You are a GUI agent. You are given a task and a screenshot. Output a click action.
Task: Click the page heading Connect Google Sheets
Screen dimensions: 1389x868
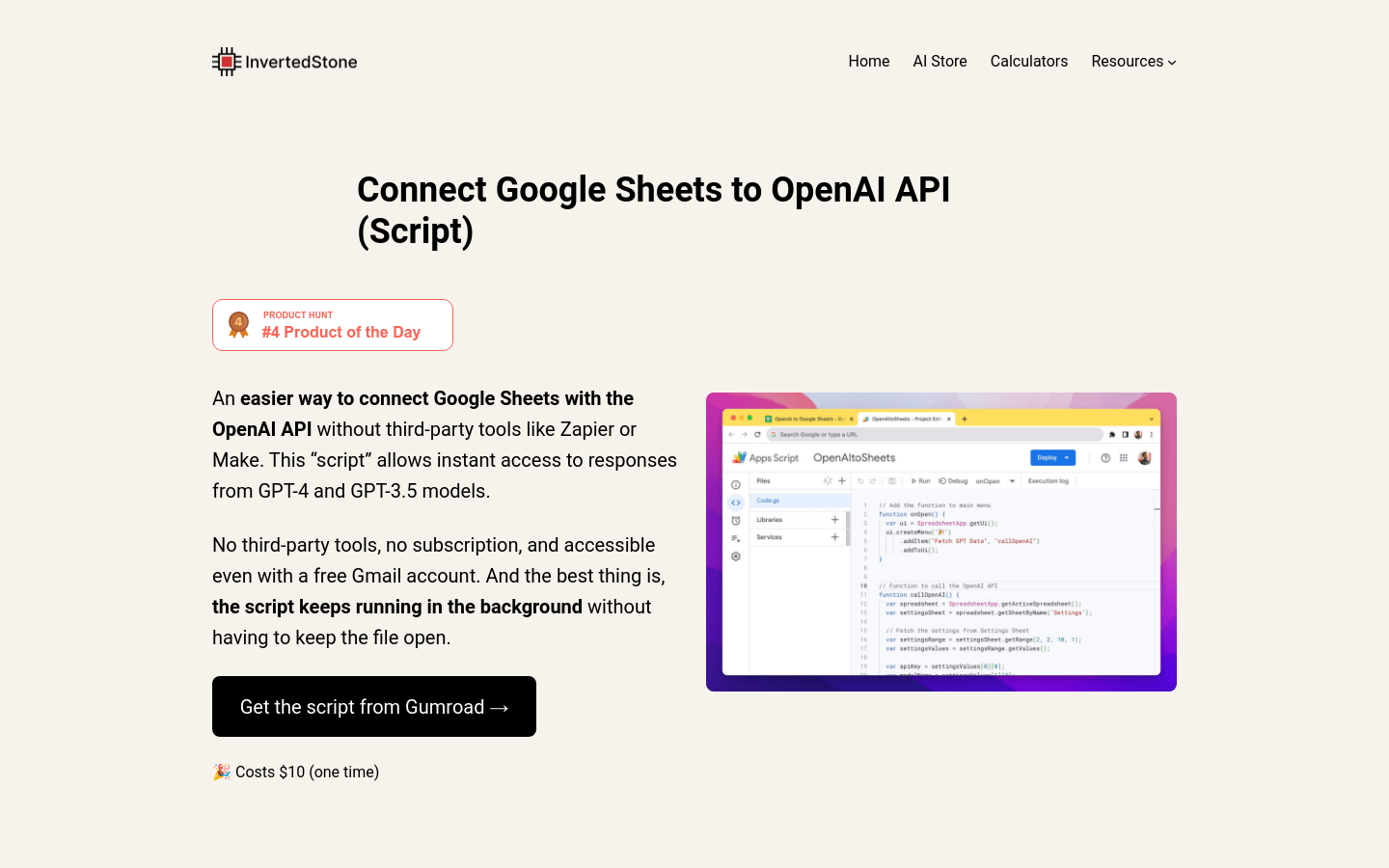(x=654, y=210)
